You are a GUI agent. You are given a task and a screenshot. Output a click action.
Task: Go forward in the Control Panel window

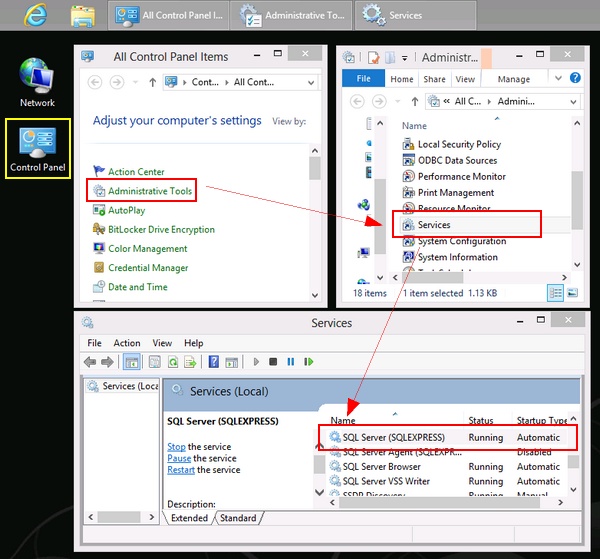click(117, 82)
